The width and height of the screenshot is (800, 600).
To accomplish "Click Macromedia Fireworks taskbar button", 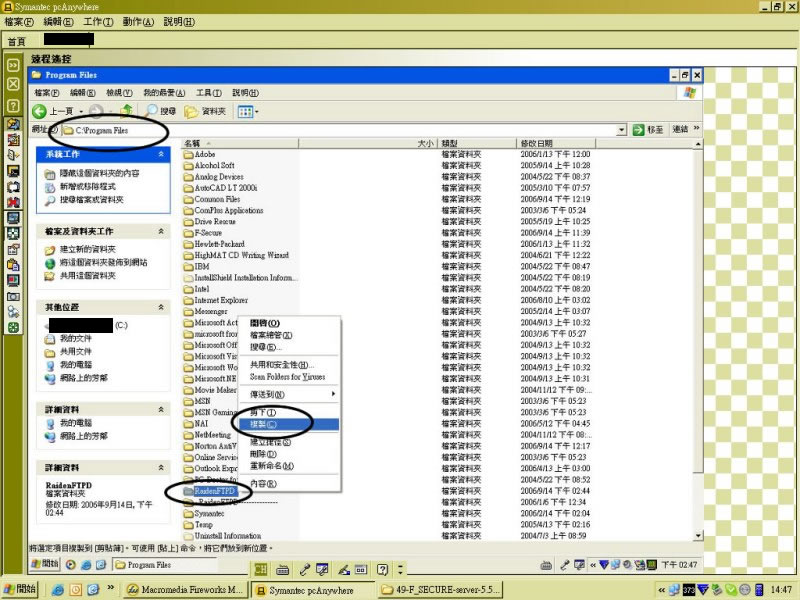I will tap(186, 590).
